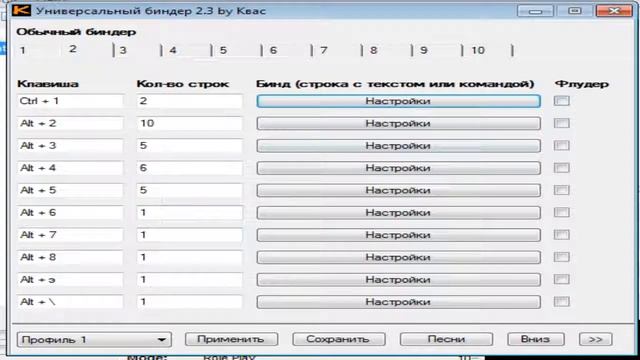The width and height of the screenshot is (640, 360).
Task: Open Настройки for the Alt + 2 bind
Action: (x=398, y=123)
